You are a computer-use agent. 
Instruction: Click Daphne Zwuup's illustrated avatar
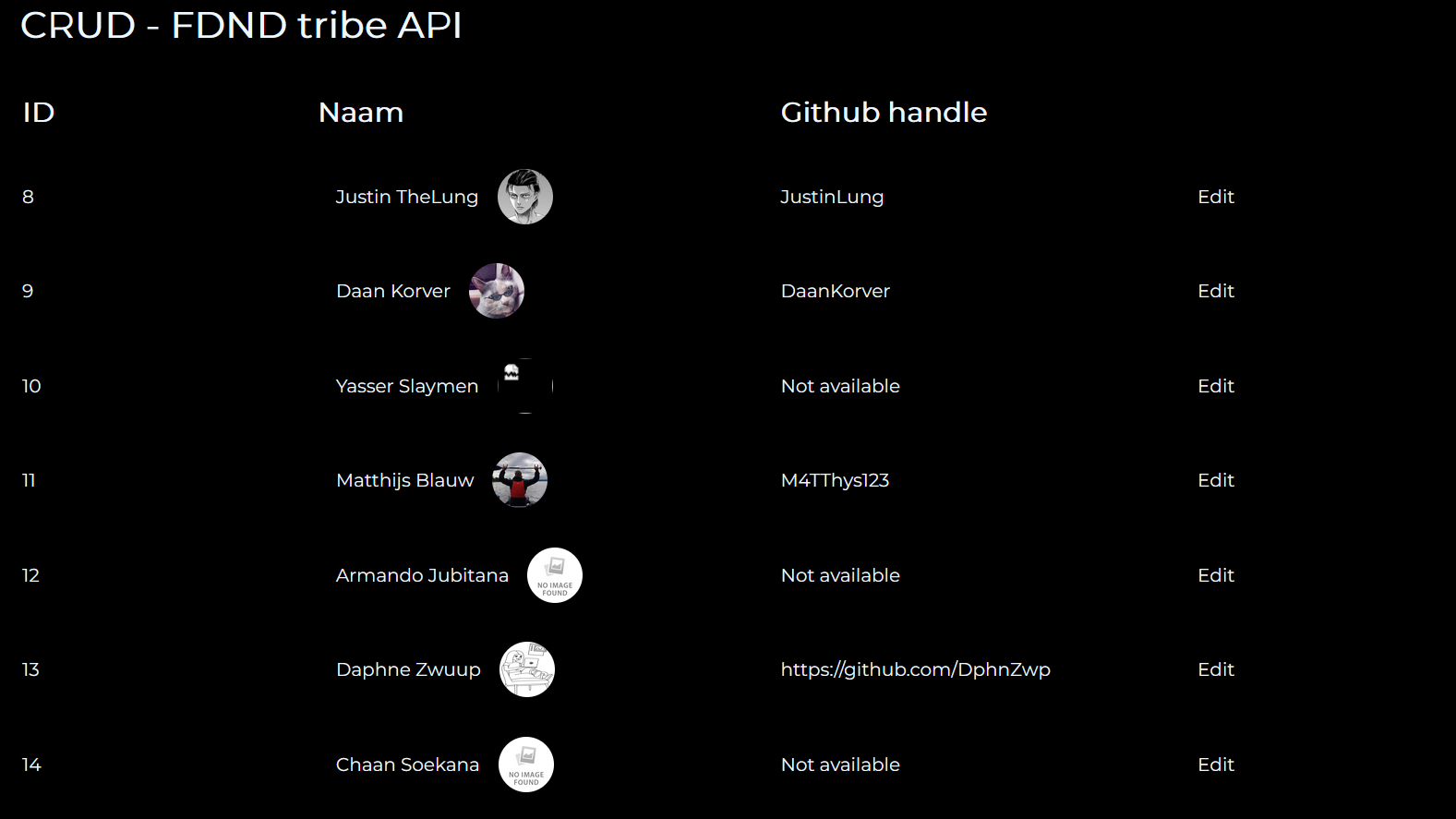pos(526,668)
